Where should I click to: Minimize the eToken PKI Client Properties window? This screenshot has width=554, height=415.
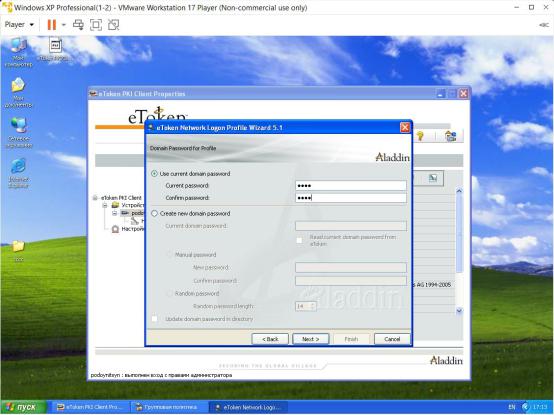pyautogui.click(x=441, y=94)
